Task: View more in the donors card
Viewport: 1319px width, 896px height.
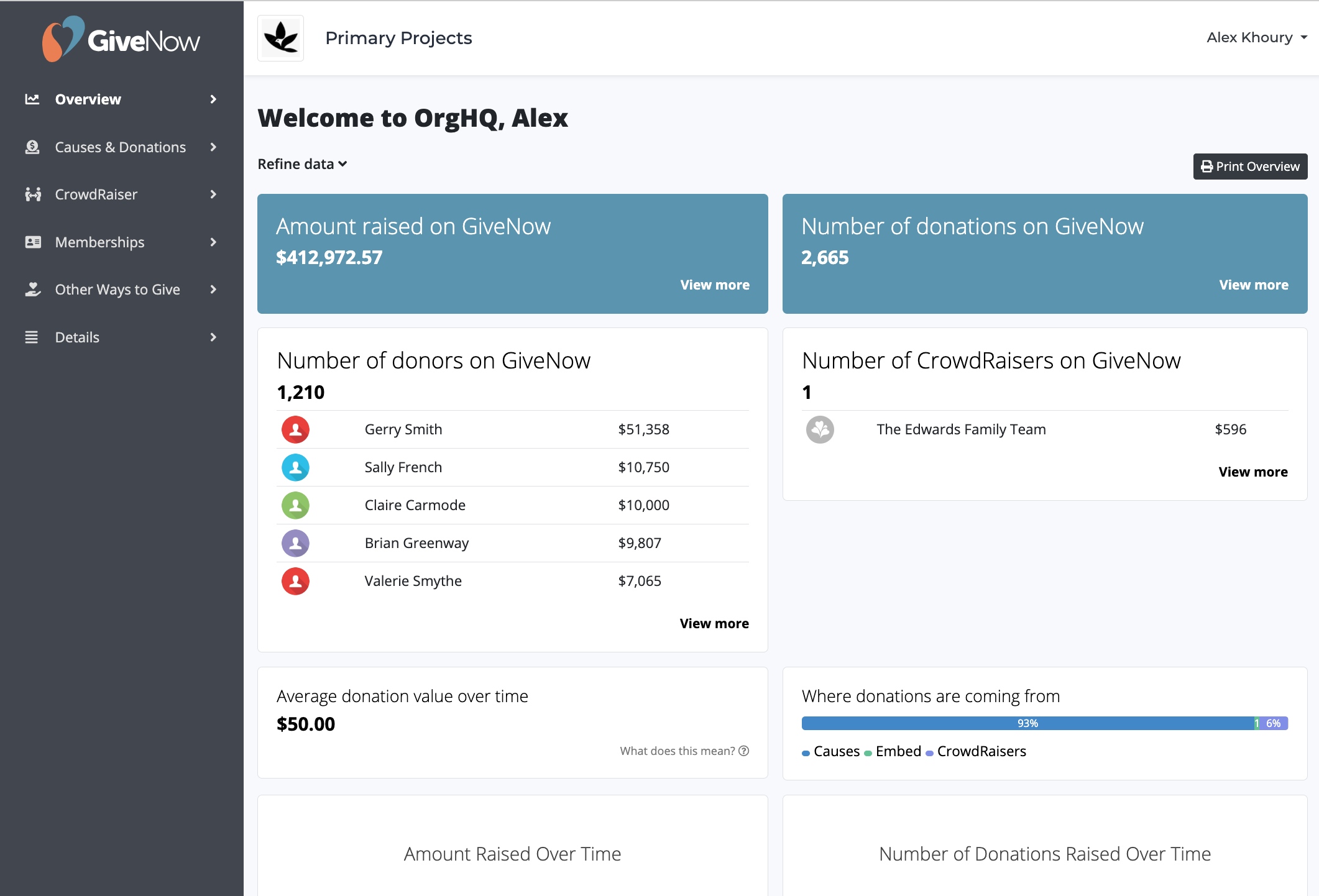Action: pyautogui.click(x=714, y=623)
